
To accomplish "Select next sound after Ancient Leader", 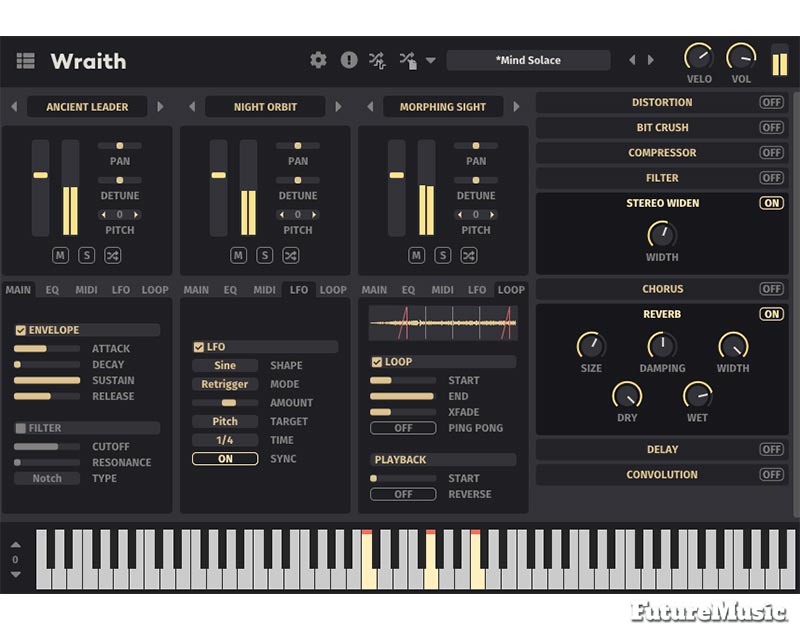I will click(160, 107).
